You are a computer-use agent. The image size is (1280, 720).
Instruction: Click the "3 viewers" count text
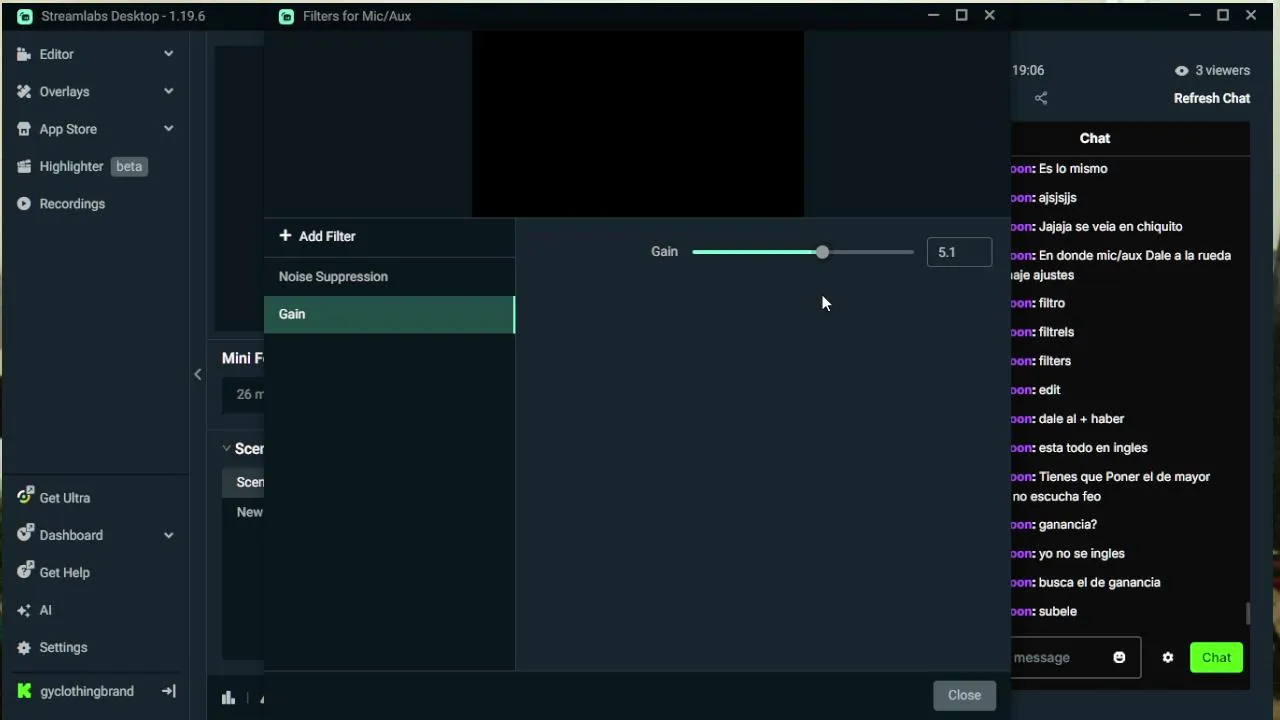1223,70
